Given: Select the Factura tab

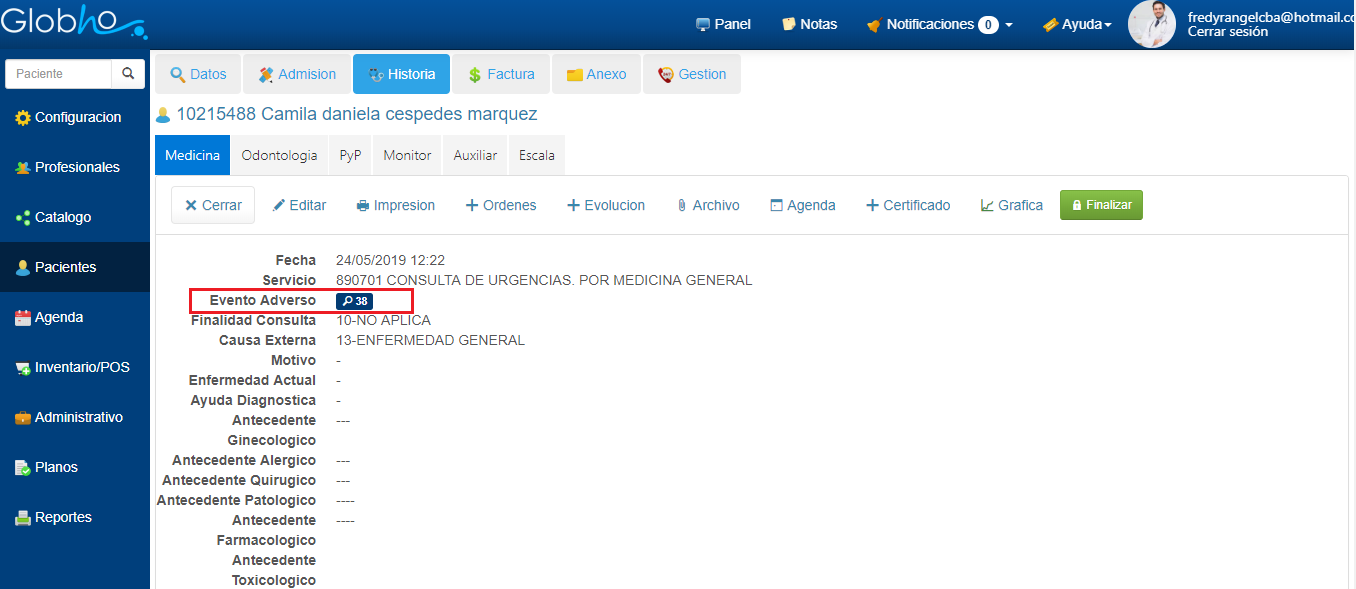Looking at the screenshot, I should tap(500, 74).
